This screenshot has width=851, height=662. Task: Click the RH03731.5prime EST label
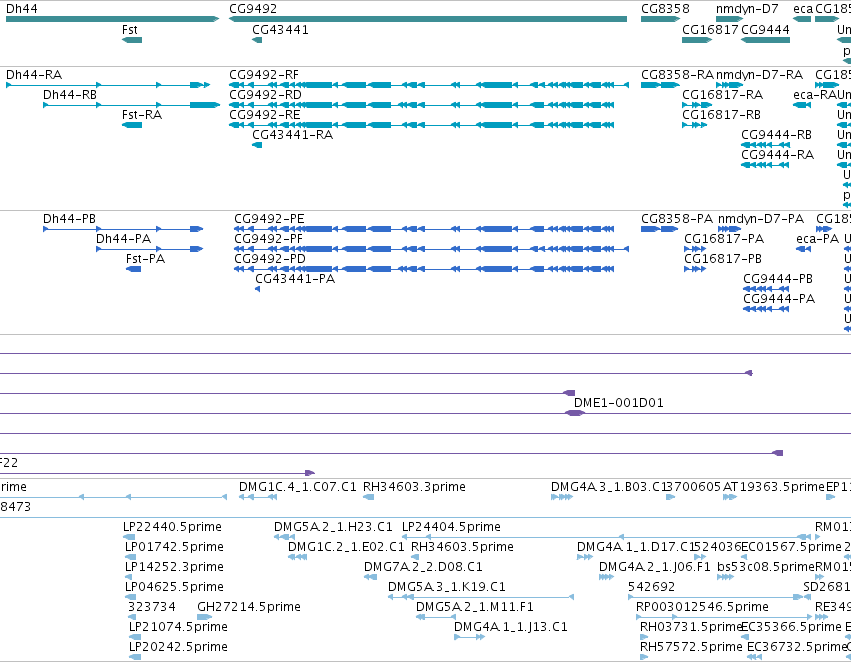[691, 627]
